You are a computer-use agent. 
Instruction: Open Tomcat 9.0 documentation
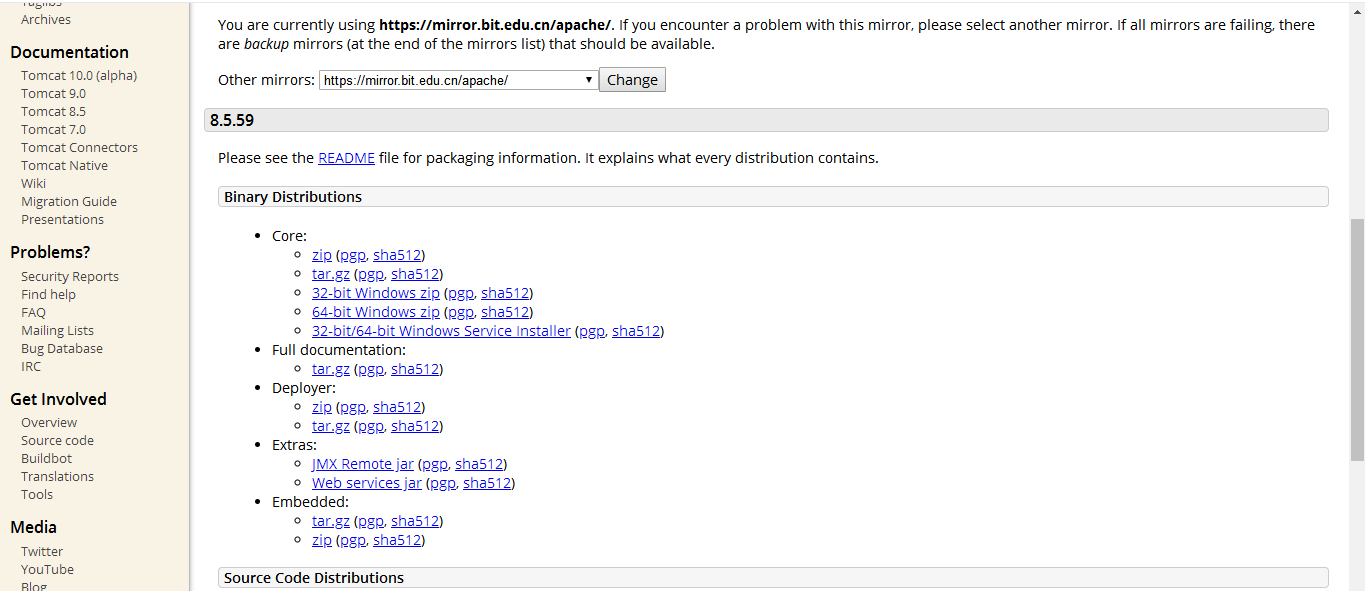click(53, 93)
